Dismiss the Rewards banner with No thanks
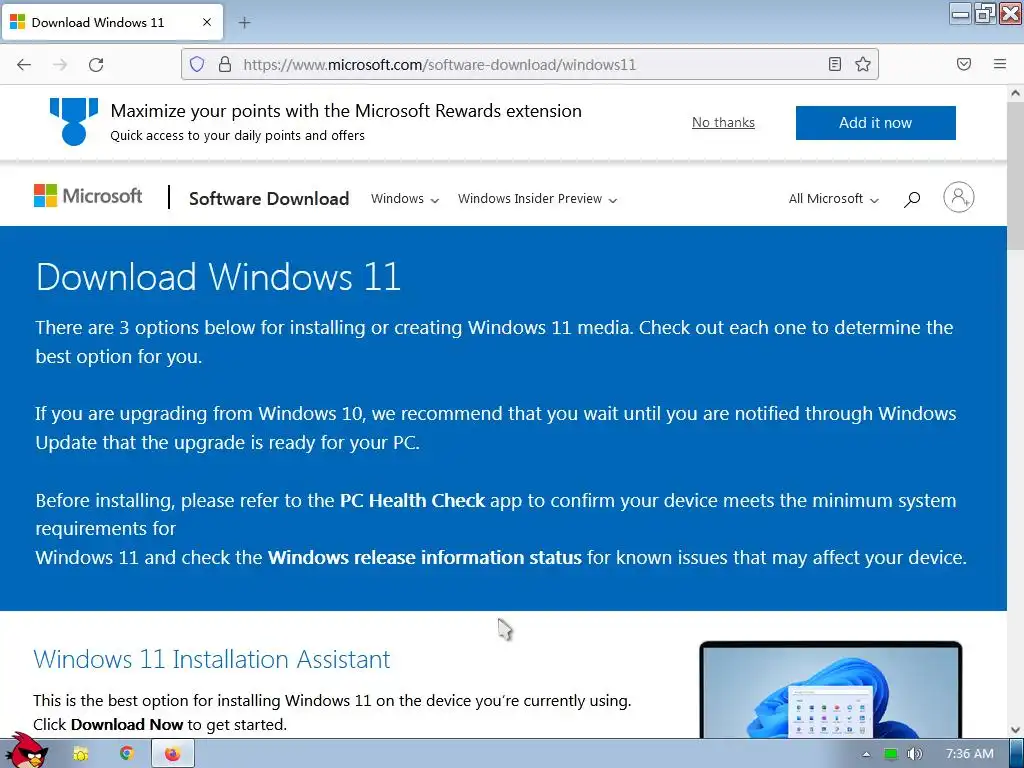This screenshot has width=1024, height=768. click(723, 122)
